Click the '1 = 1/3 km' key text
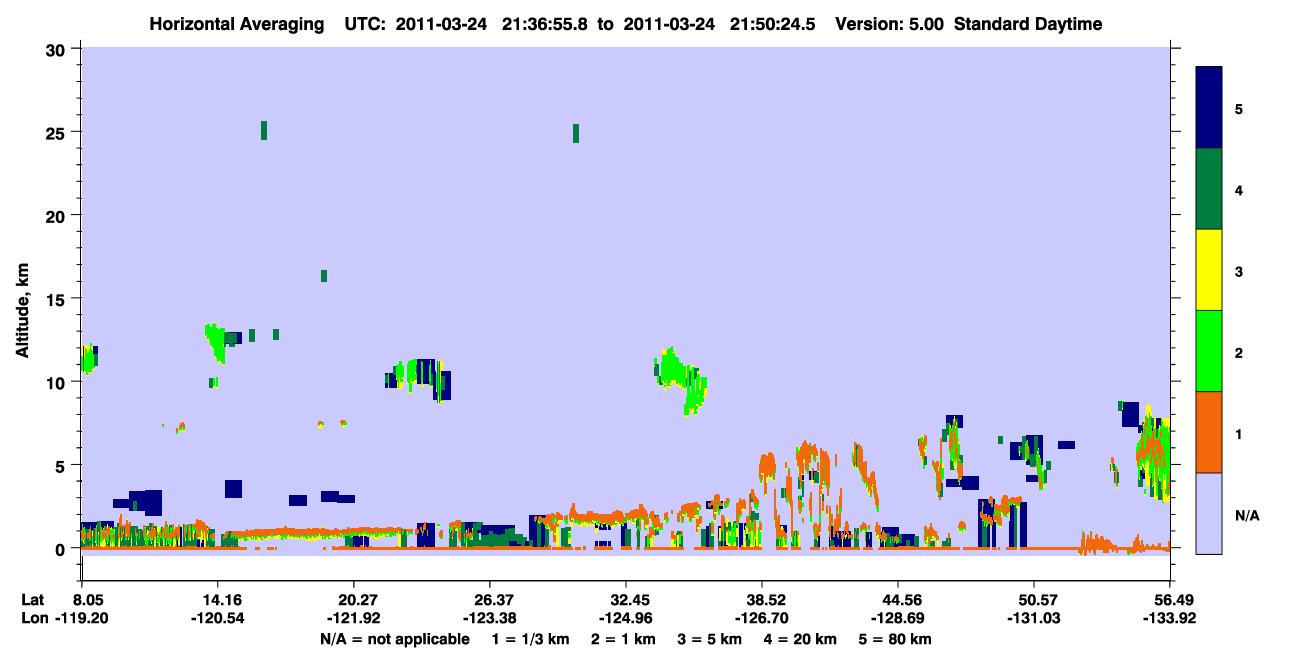This screenshot has height=667, width=1300. point(531,639)
